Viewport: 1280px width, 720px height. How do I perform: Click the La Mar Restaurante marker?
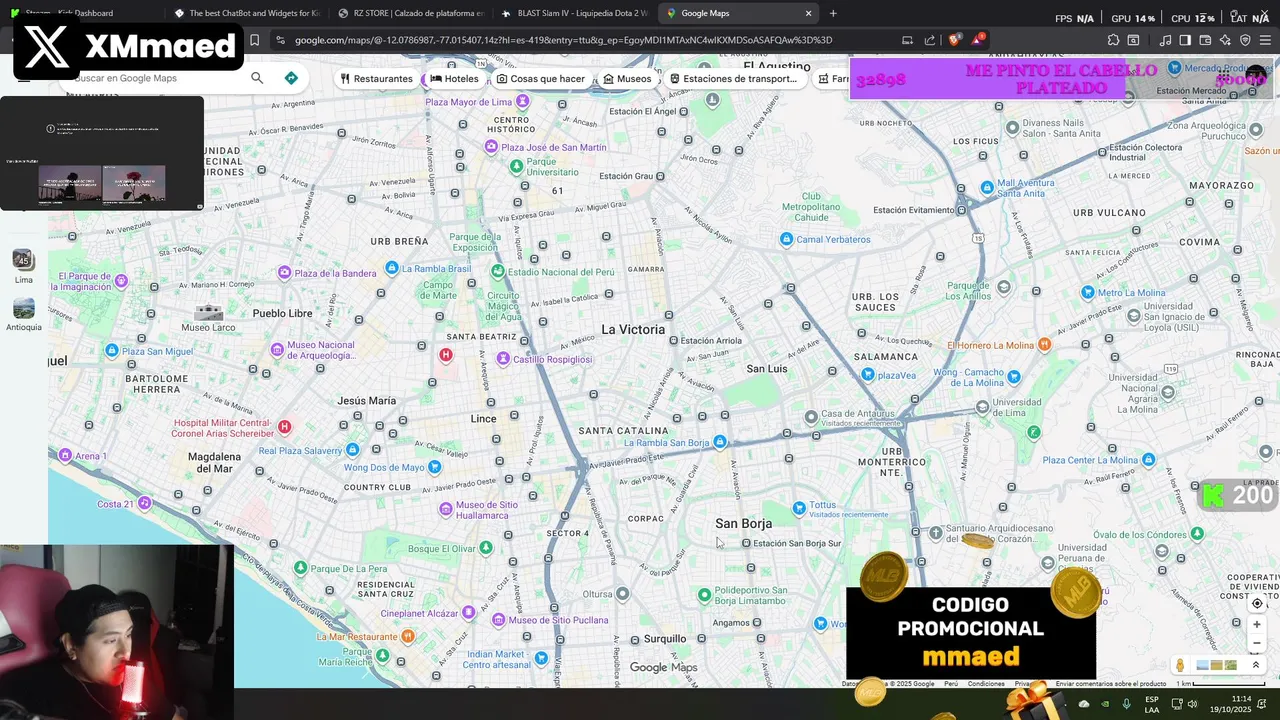(407, 636)
